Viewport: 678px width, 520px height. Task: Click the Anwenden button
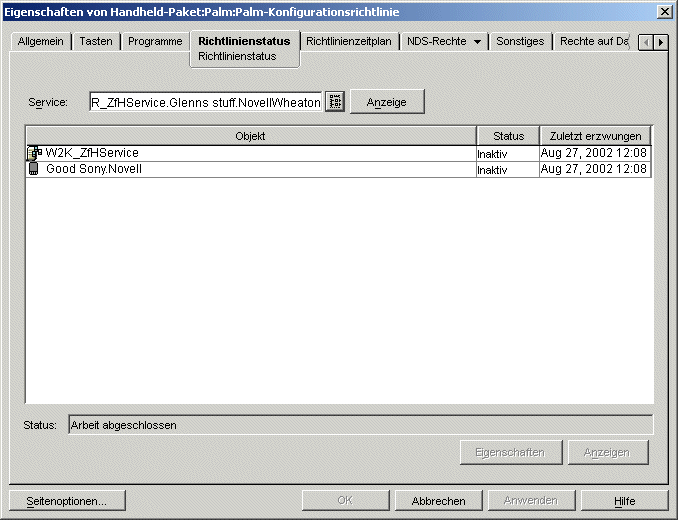pyautogui.click(x=531, y=501)
